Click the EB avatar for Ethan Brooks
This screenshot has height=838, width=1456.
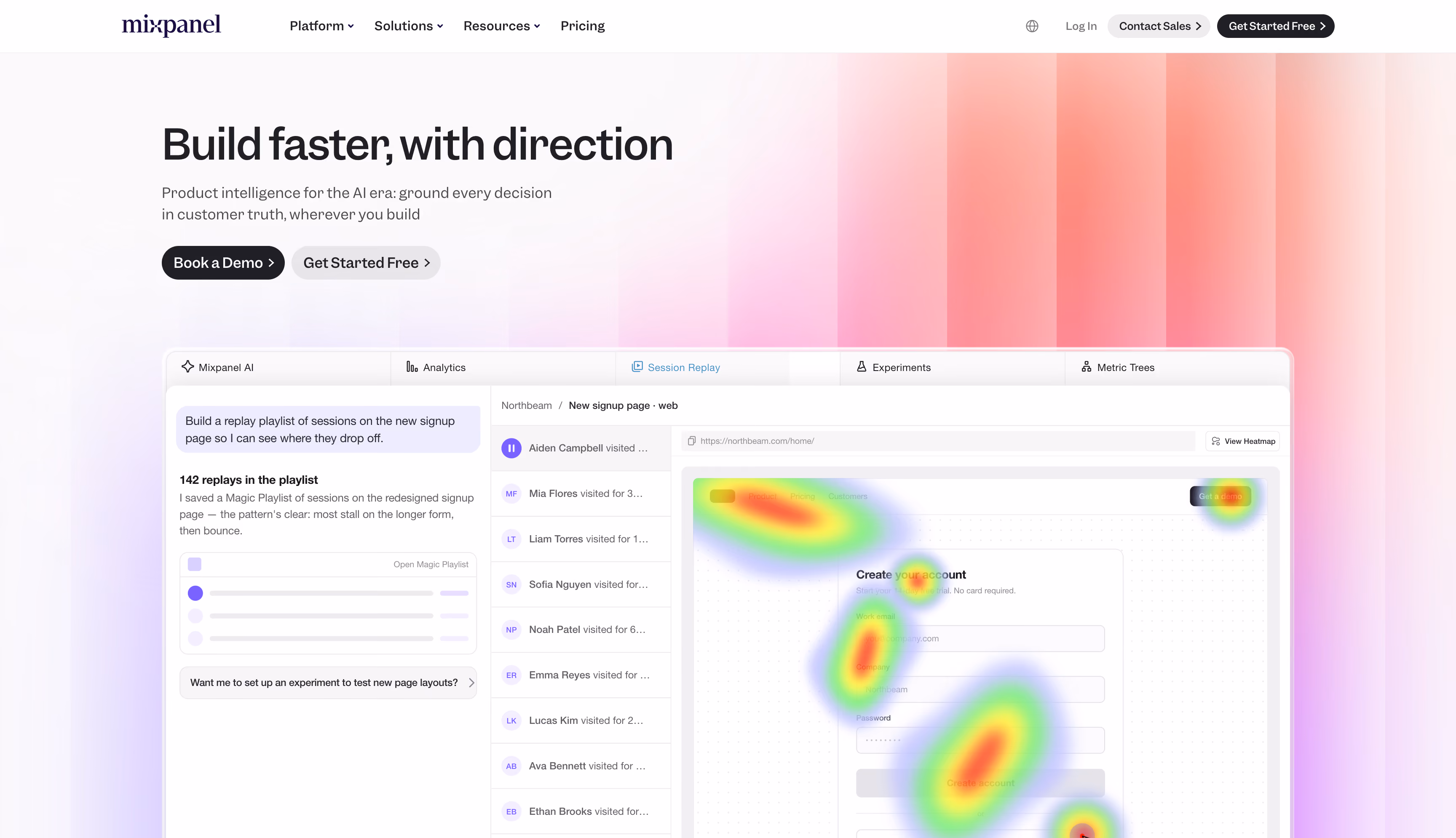511,811
